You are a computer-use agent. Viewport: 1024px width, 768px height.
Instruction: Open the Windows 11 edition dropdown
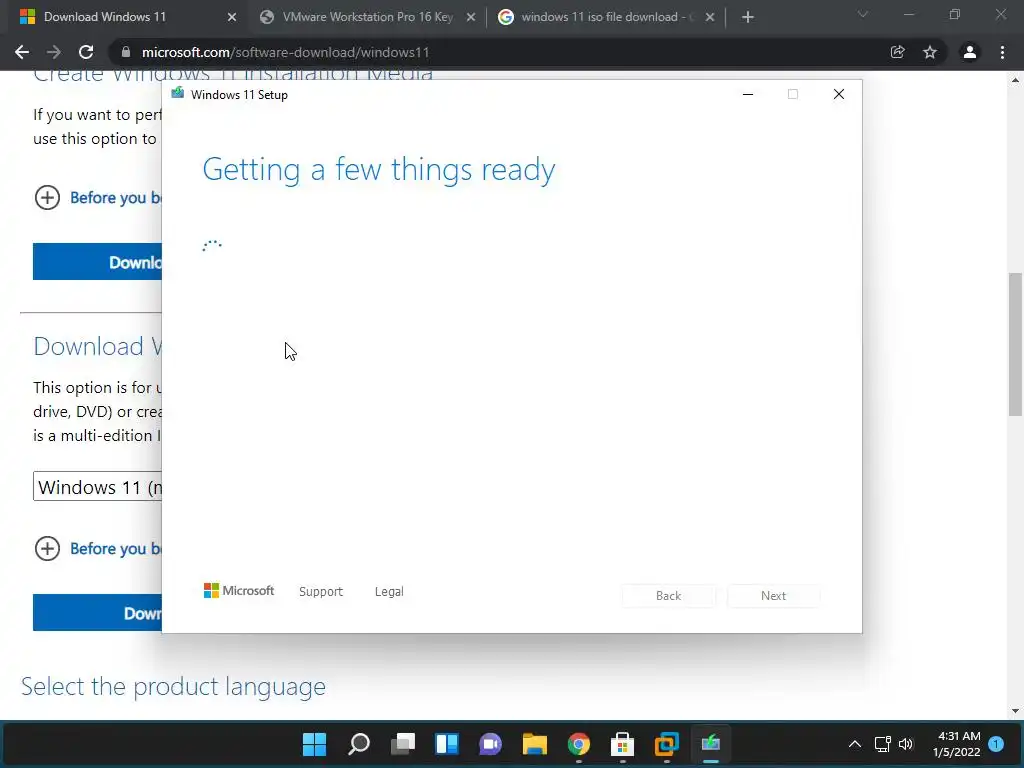coord(97,487)
